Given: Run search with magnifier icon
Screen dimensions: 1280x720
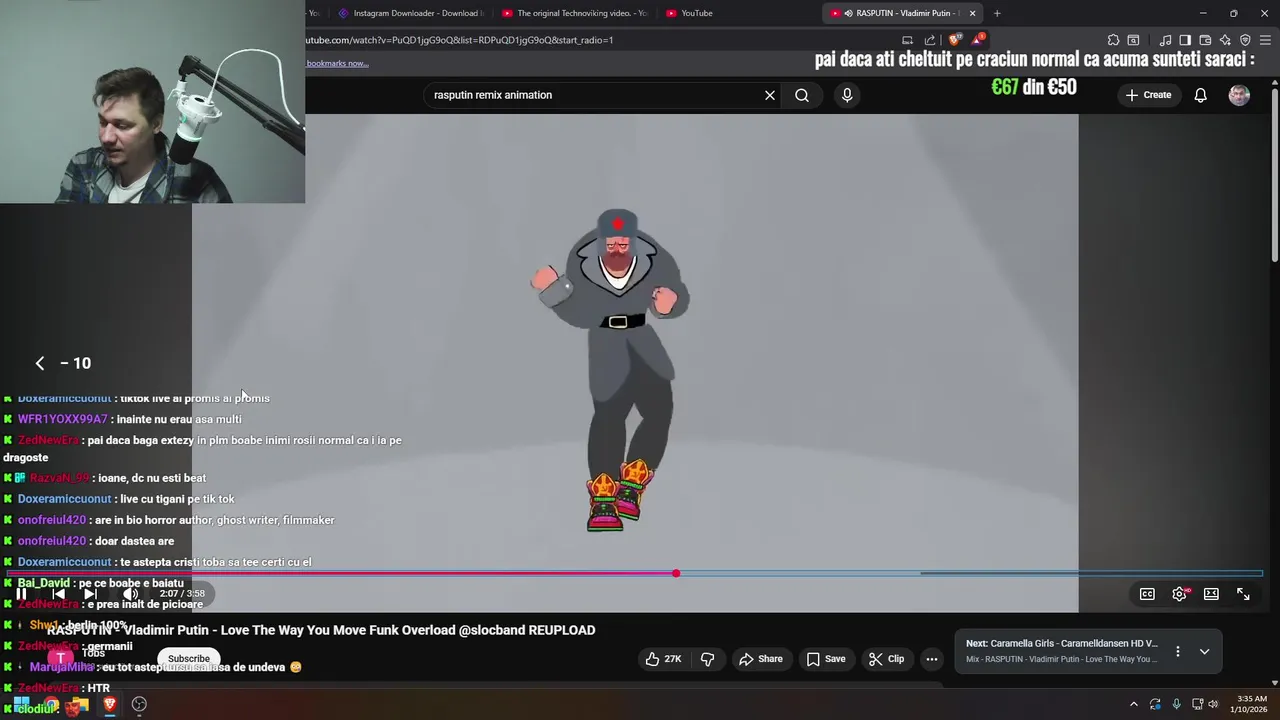Looking at the screenshot, I should [x=802, y=95].
